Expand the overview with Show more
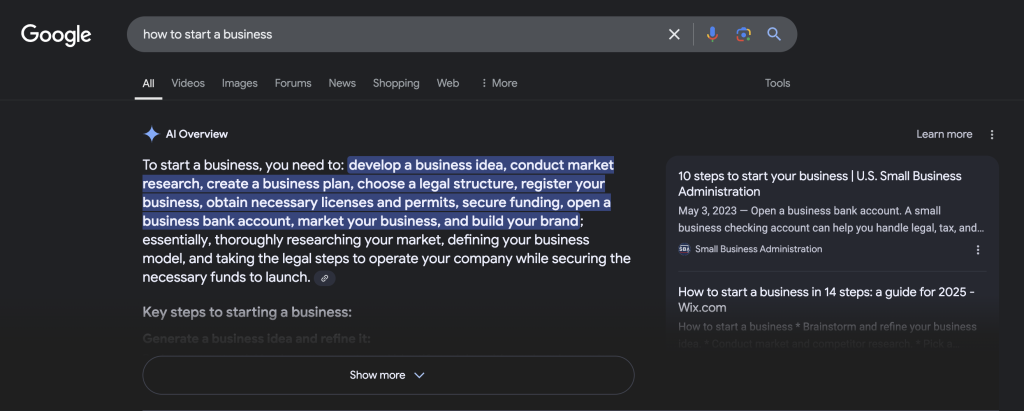Screen dimensions: 1024x411 [388, 375]
